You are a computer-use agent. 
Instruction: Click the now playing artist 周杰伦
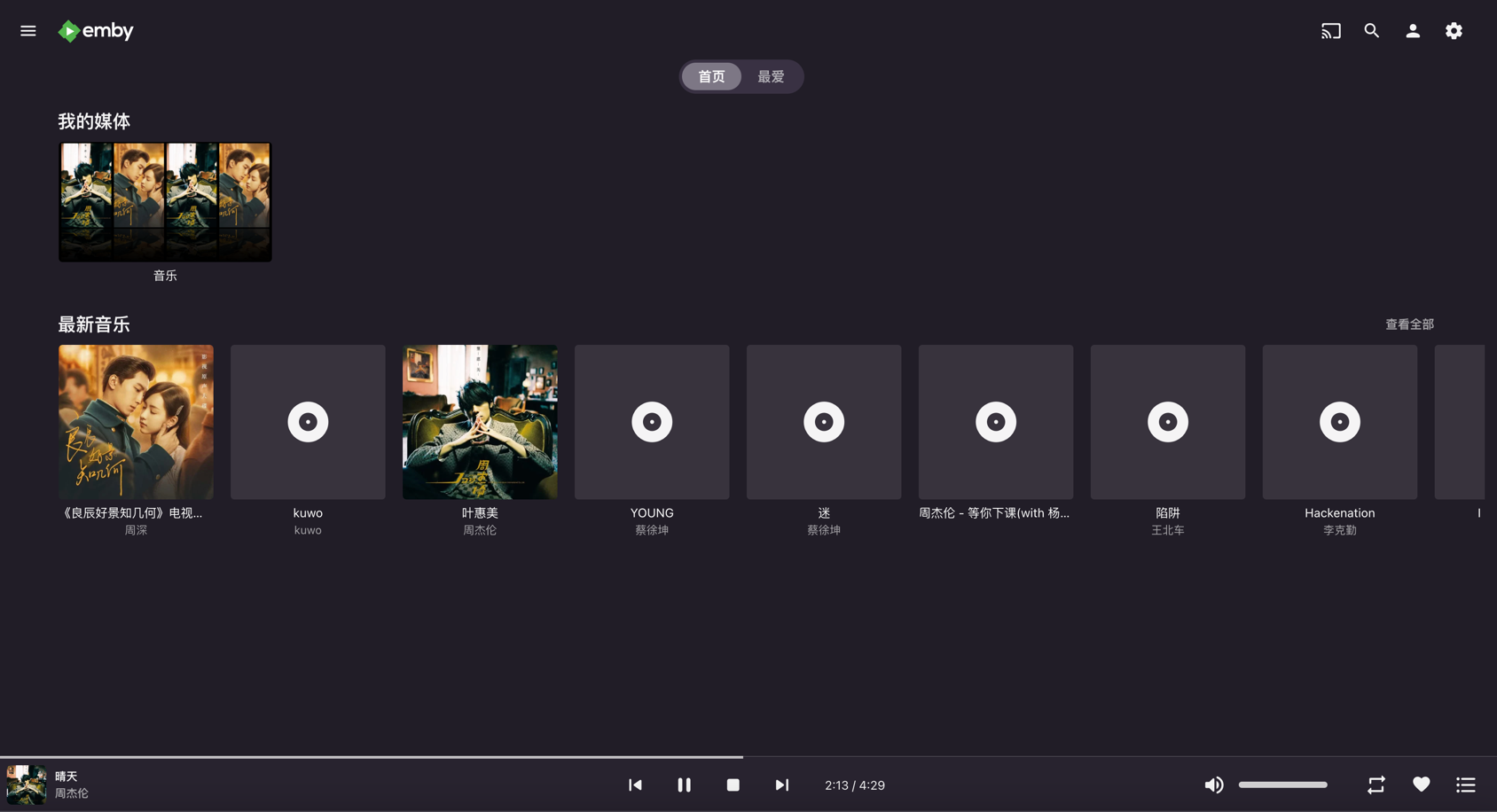click(x=72, y=793)
